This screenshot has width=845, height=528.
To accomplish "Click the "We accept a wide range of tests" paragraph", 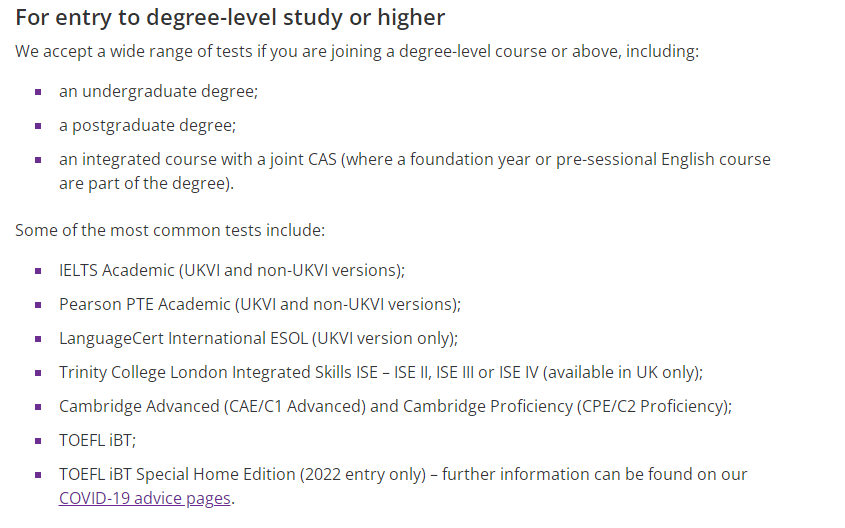I will pyautogui.click(x=357, y=51).
